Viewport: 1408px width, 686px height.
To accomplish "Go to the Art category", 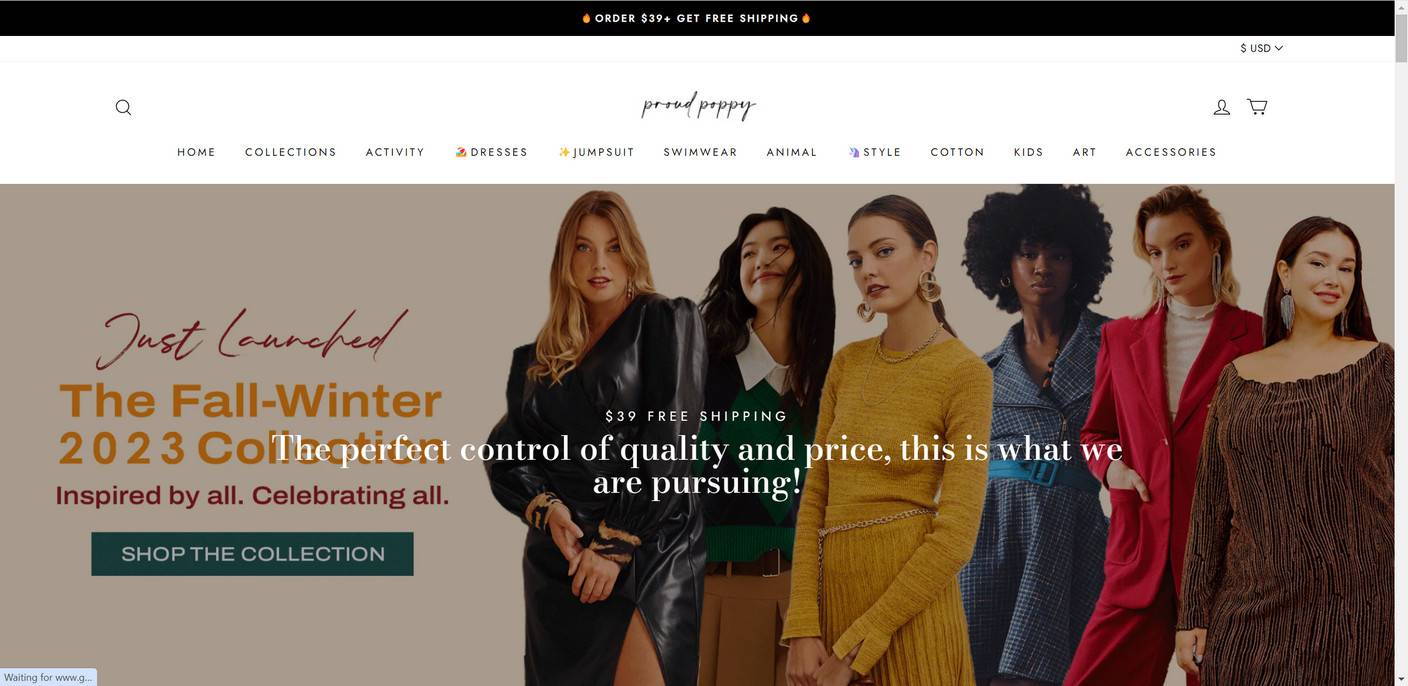I will point(1085,152).
